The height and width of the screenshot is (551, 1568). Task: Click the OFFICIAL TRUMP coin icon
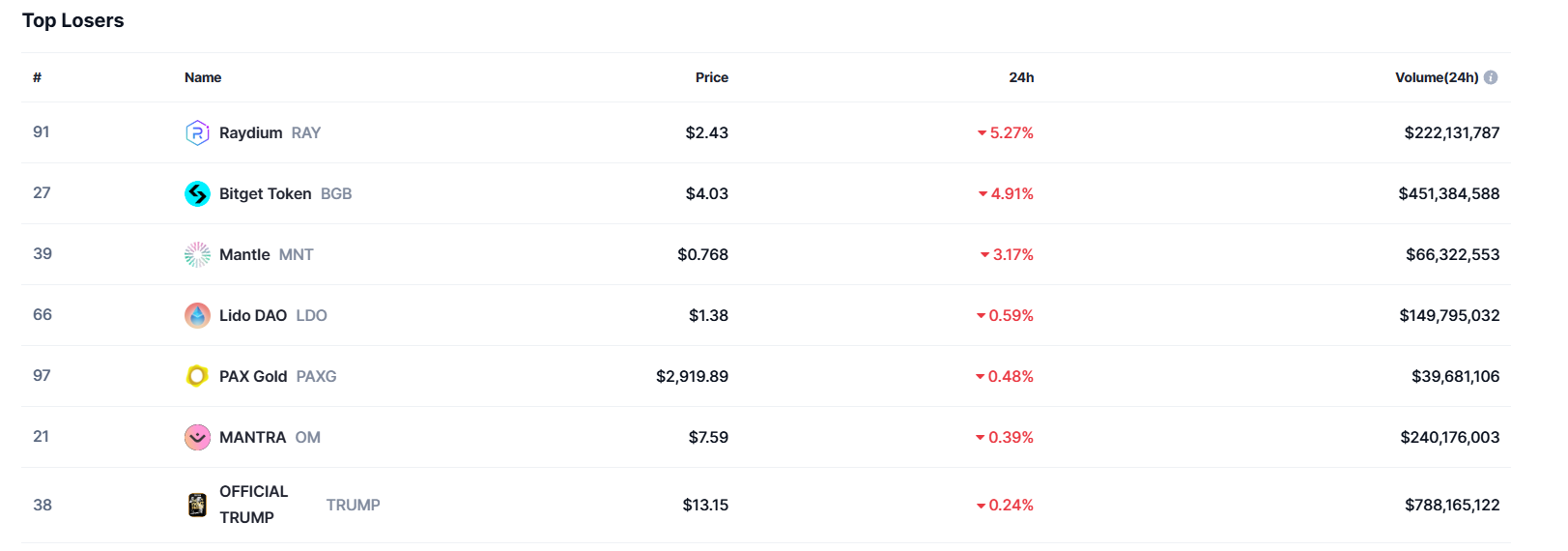coord(197,505)
